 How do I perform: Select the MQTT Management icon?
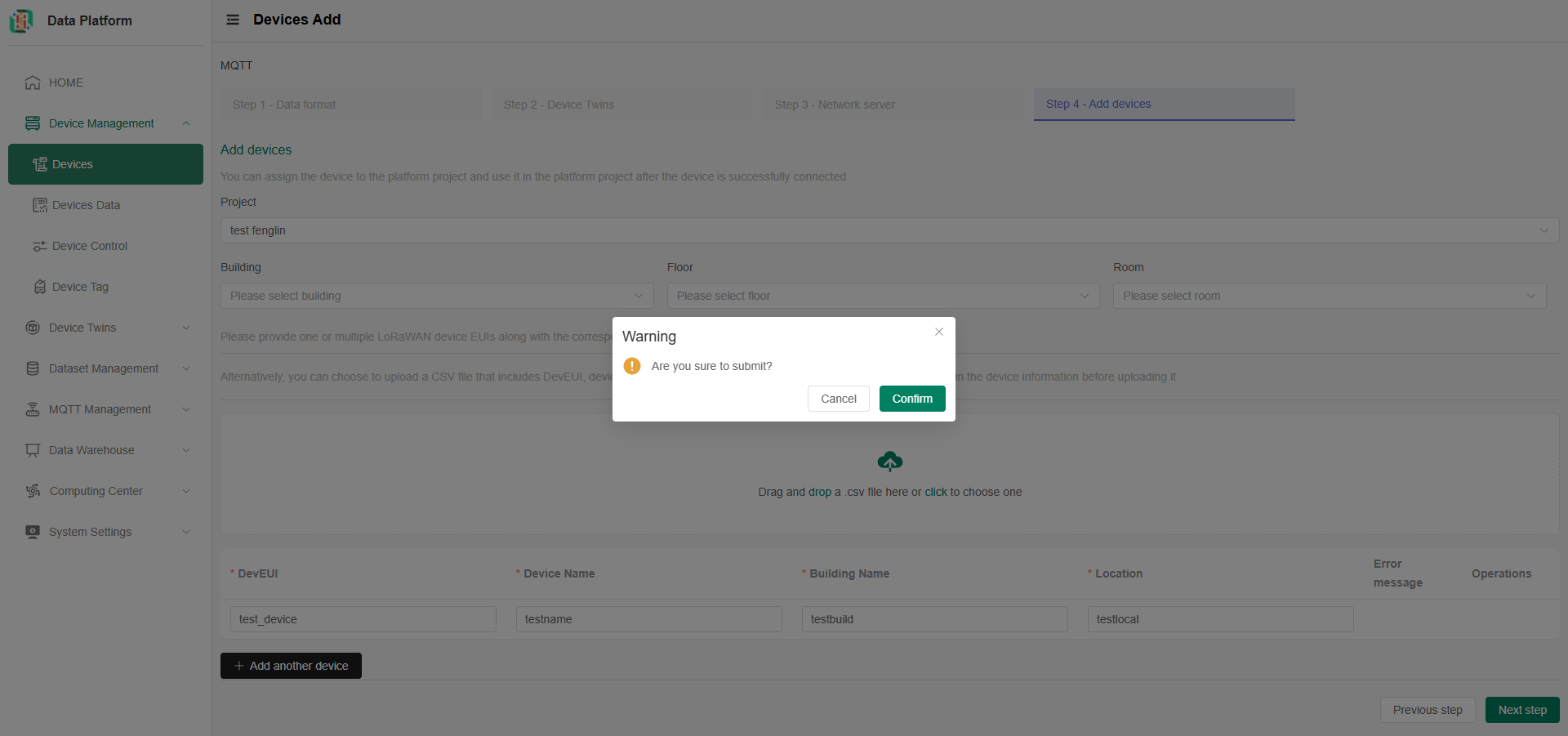point(32,409)
